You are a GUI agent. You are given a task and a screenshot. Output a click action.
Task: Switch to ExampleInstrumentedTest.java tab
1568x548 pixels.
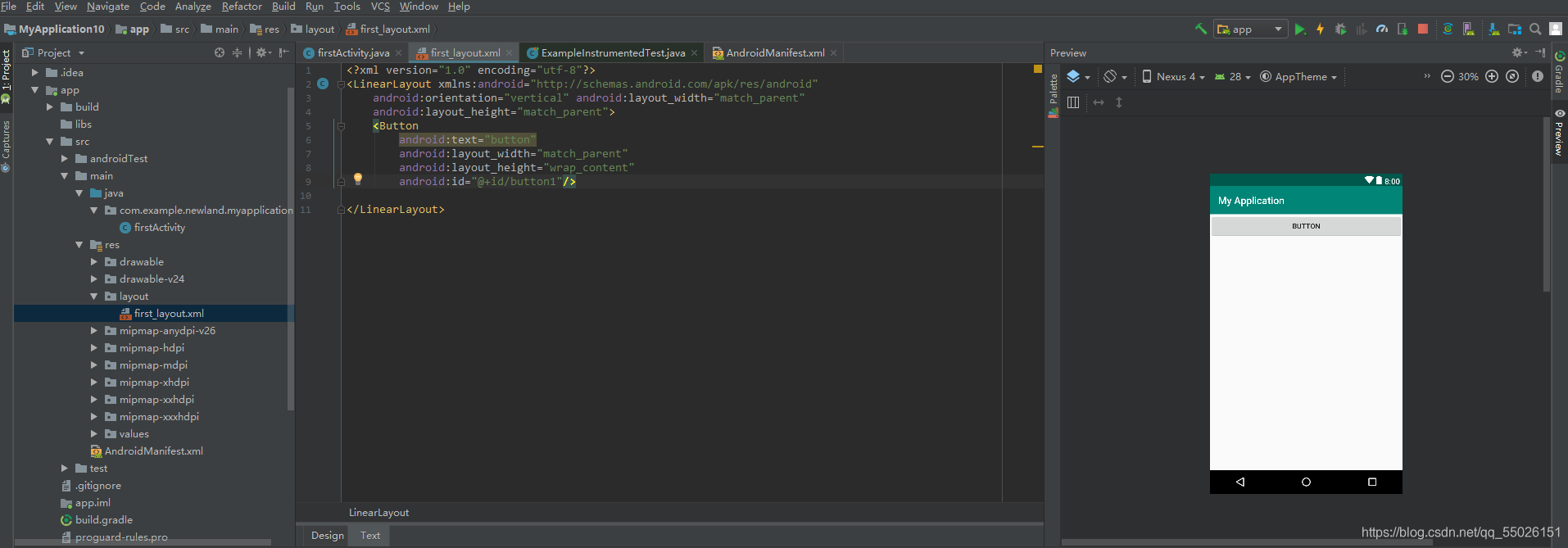612,52
